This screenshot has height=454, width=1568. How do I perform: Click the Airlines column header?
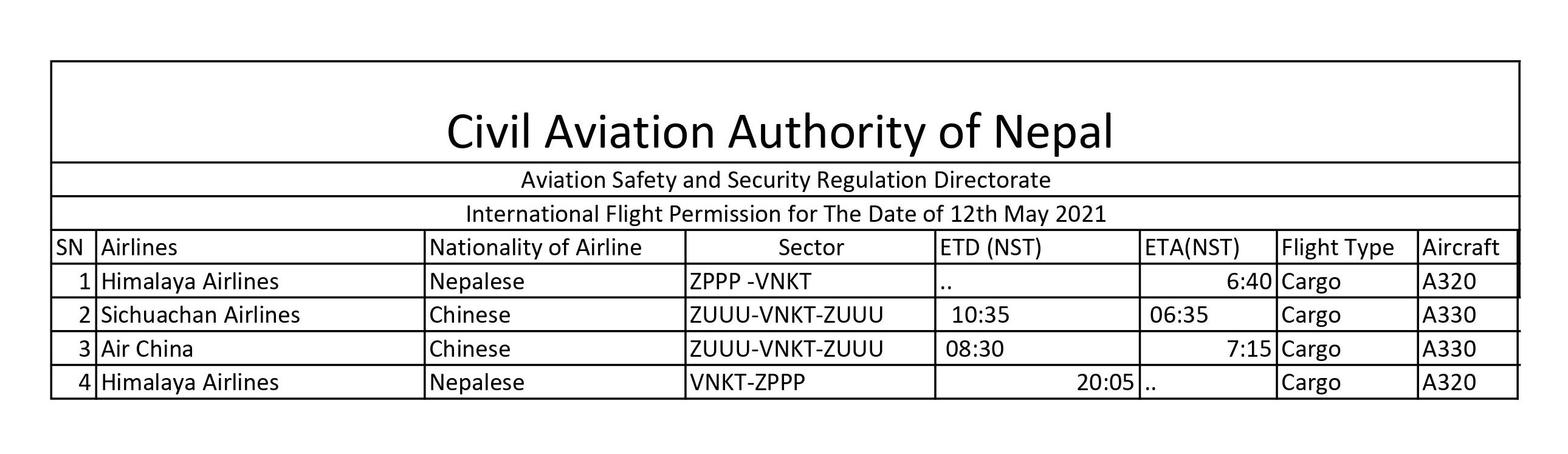(x=139, y=248)
